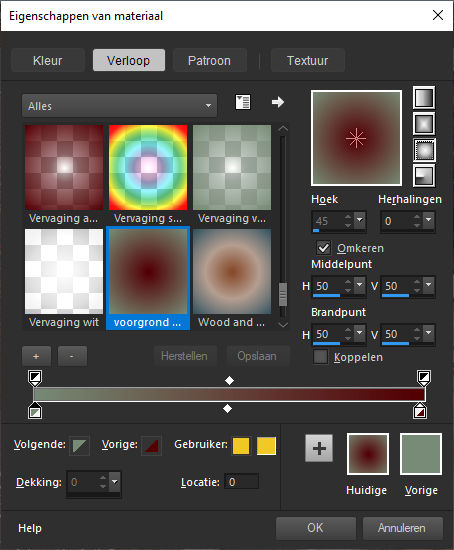Click the OK button
The height and width of the screenshot is (550, 454).
316,528
